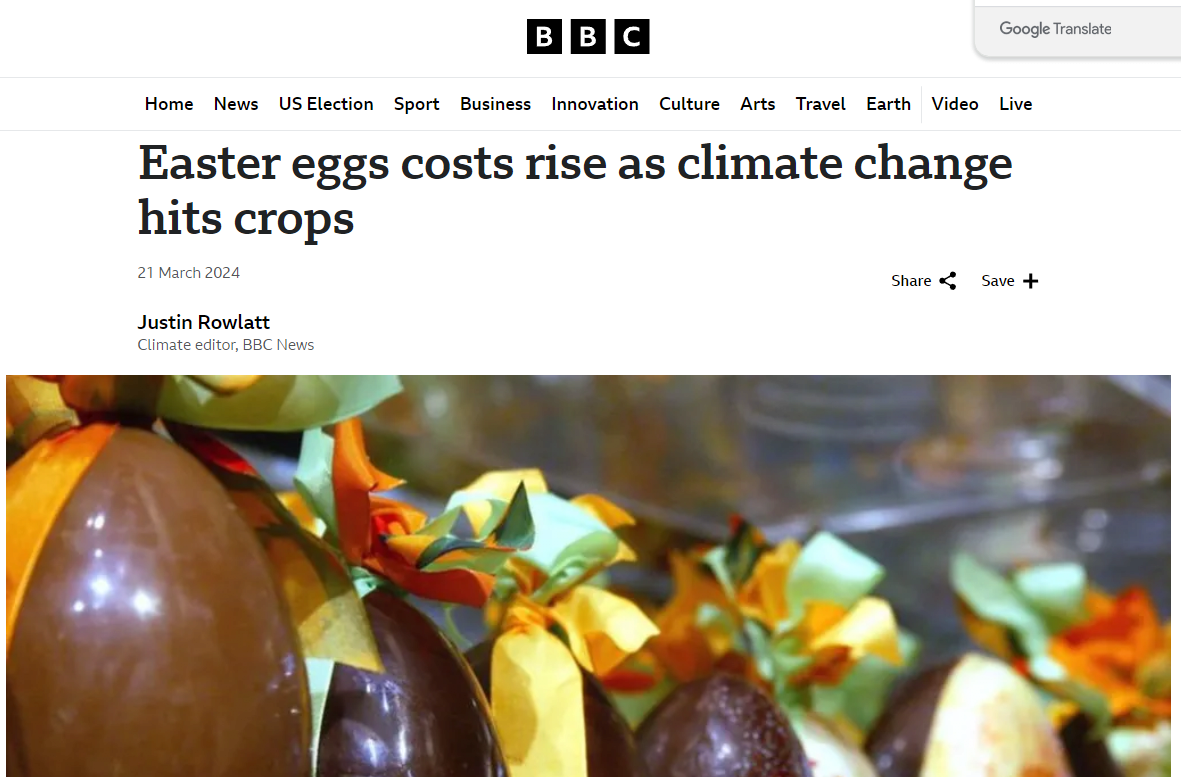Select Sport in the navigation bar
This screenshot has height=777, width=1181.
pyautogui.click(x=417, y=104)
